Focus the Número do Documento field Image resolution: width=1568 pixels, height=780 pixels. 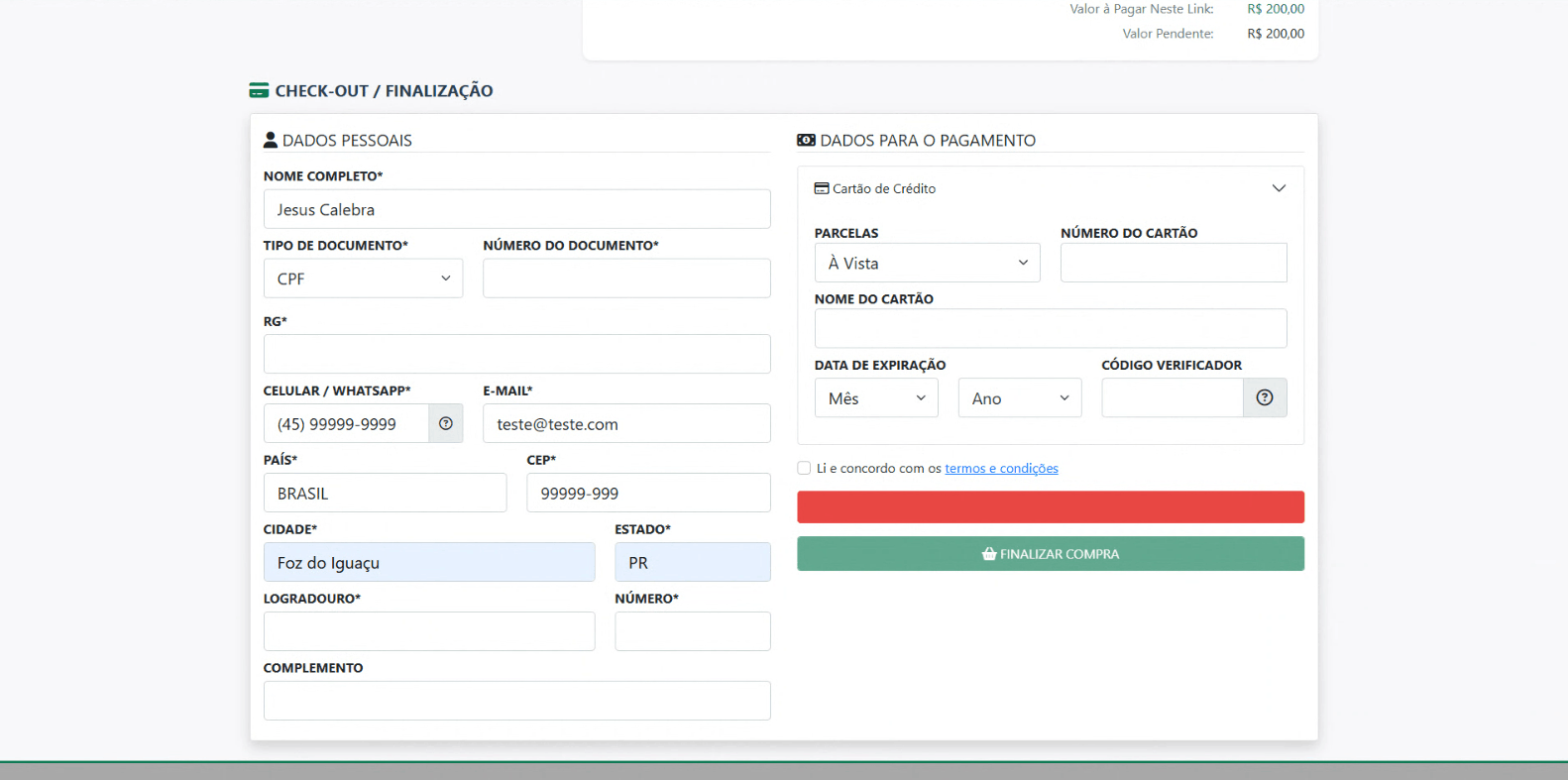point(626,279)
